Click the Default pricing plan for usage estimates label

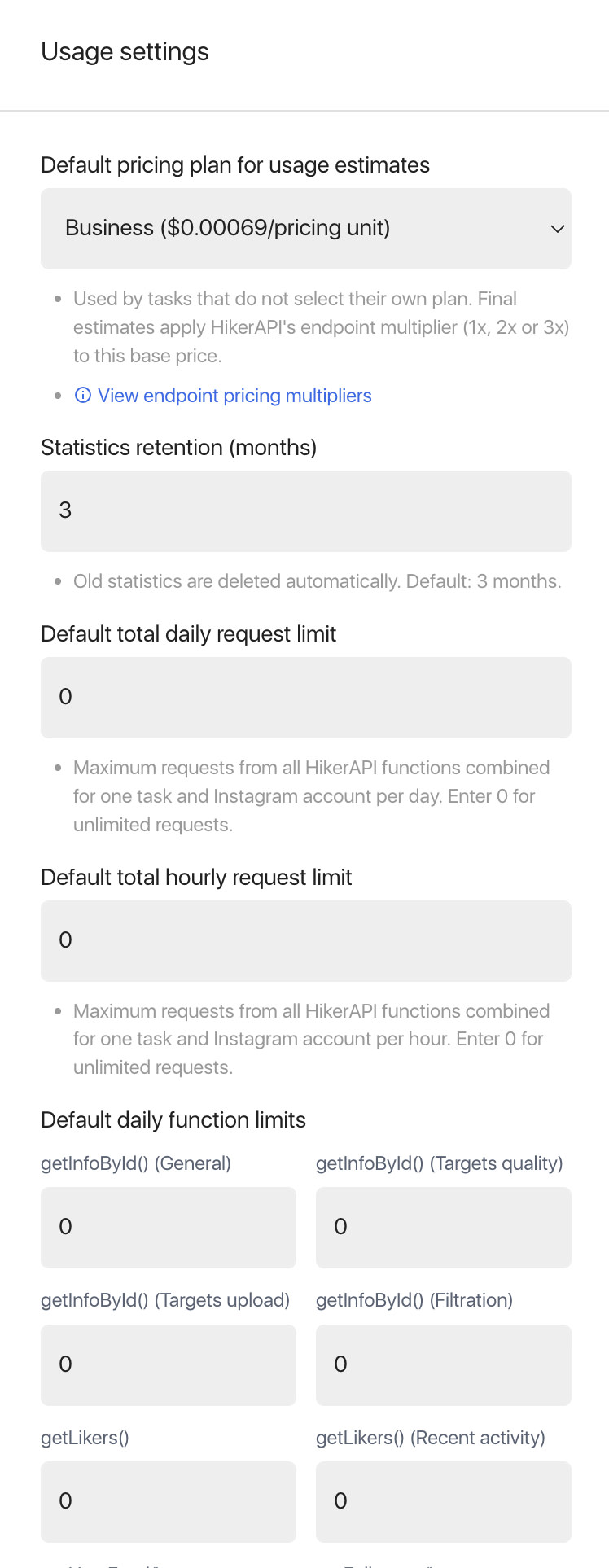pyautogui.click(x=235, y=165)
